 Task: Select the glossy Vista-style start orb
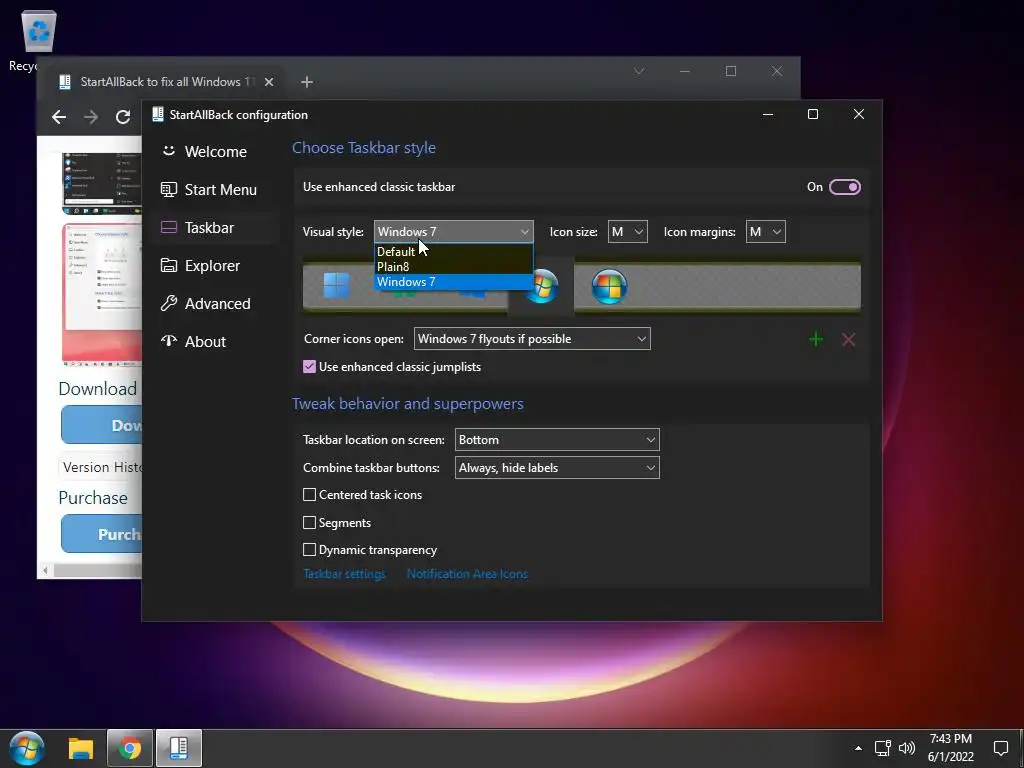tap(609, 286)
